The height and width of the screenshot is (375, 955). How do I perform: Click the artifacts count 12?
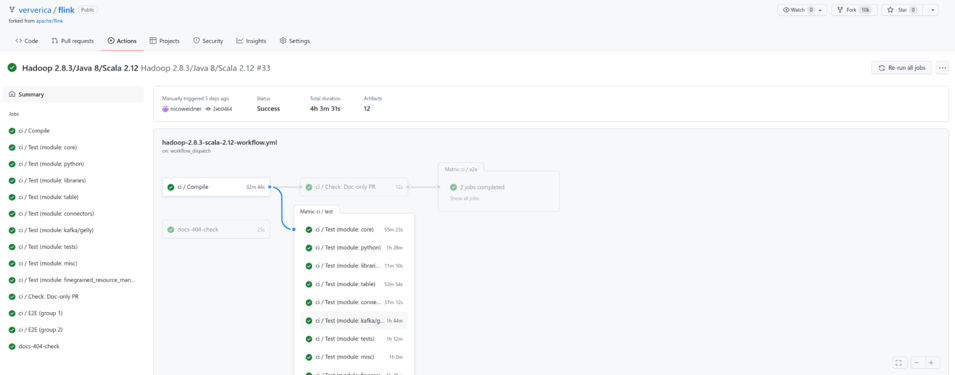[367, 109]
